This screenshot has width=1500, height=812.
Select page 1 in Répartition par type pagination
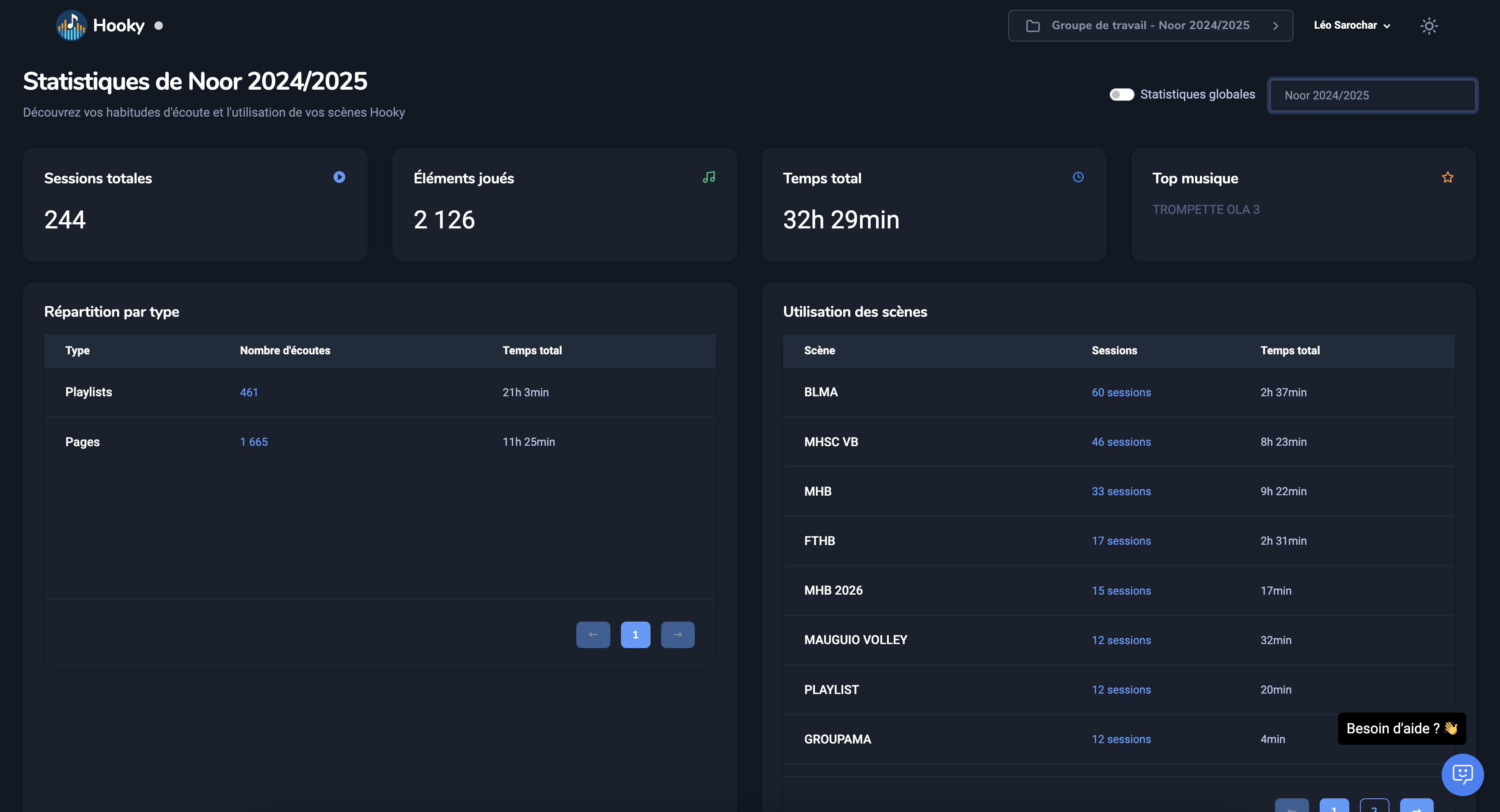635,634
